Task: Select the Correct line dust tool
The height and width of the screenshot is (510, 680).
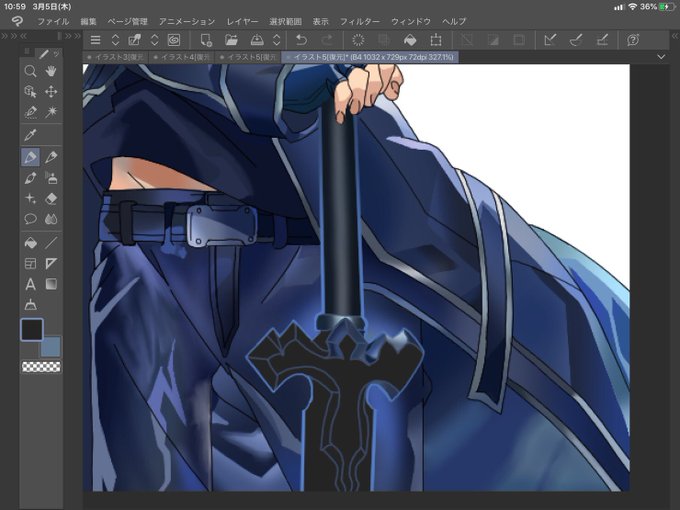Action: click(x=30, y=305)
